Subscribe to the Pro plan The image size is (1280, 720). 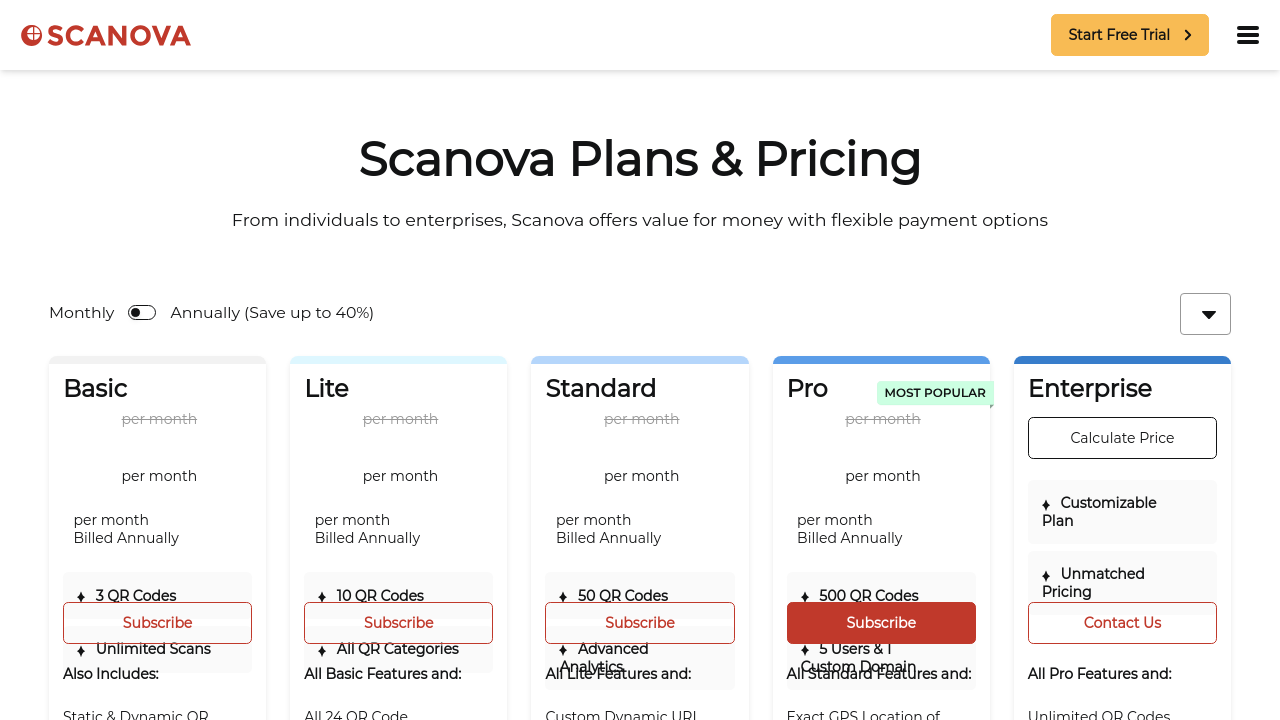coord(881,622)
